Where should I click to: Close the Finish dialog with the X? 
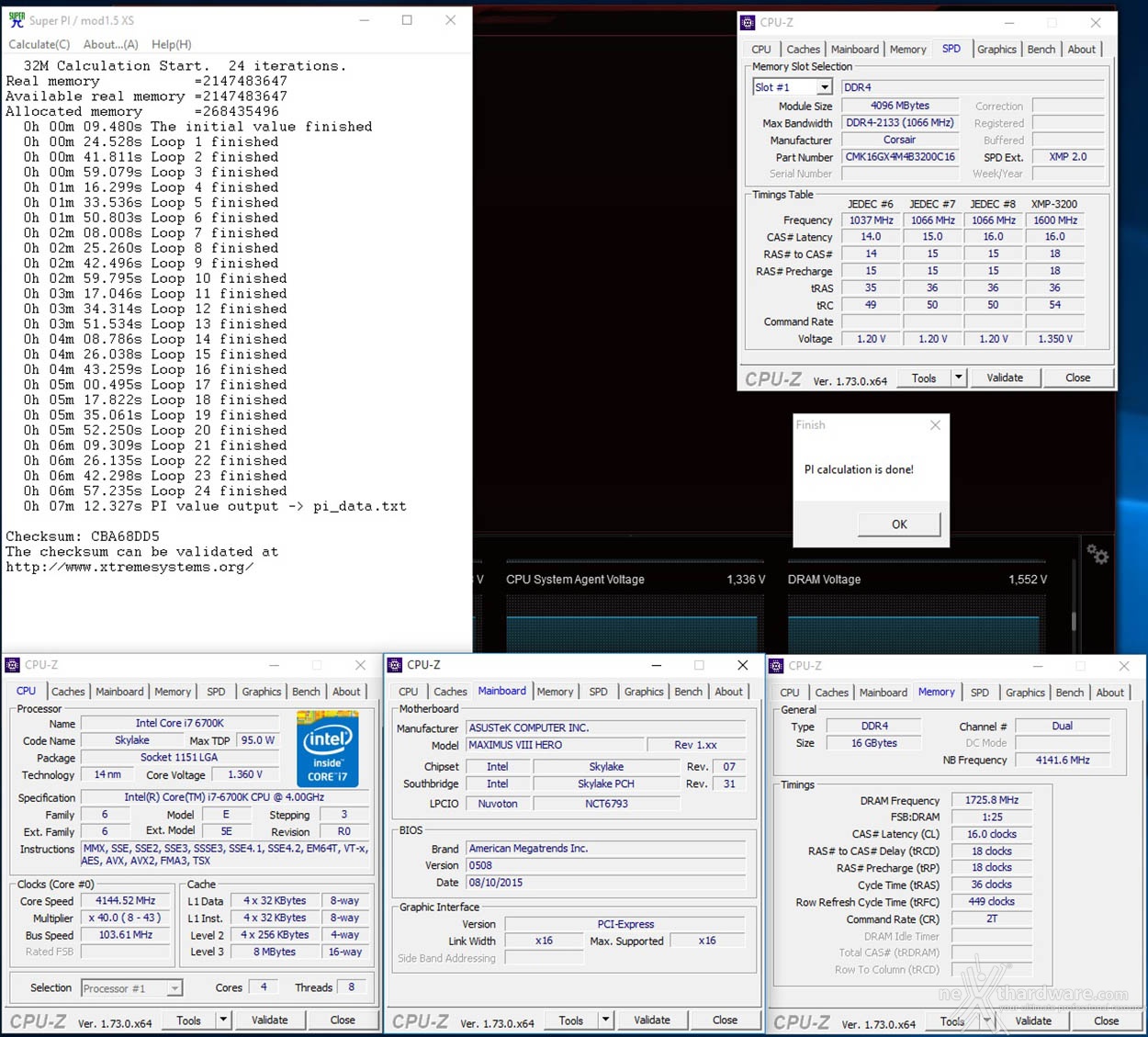935,425
